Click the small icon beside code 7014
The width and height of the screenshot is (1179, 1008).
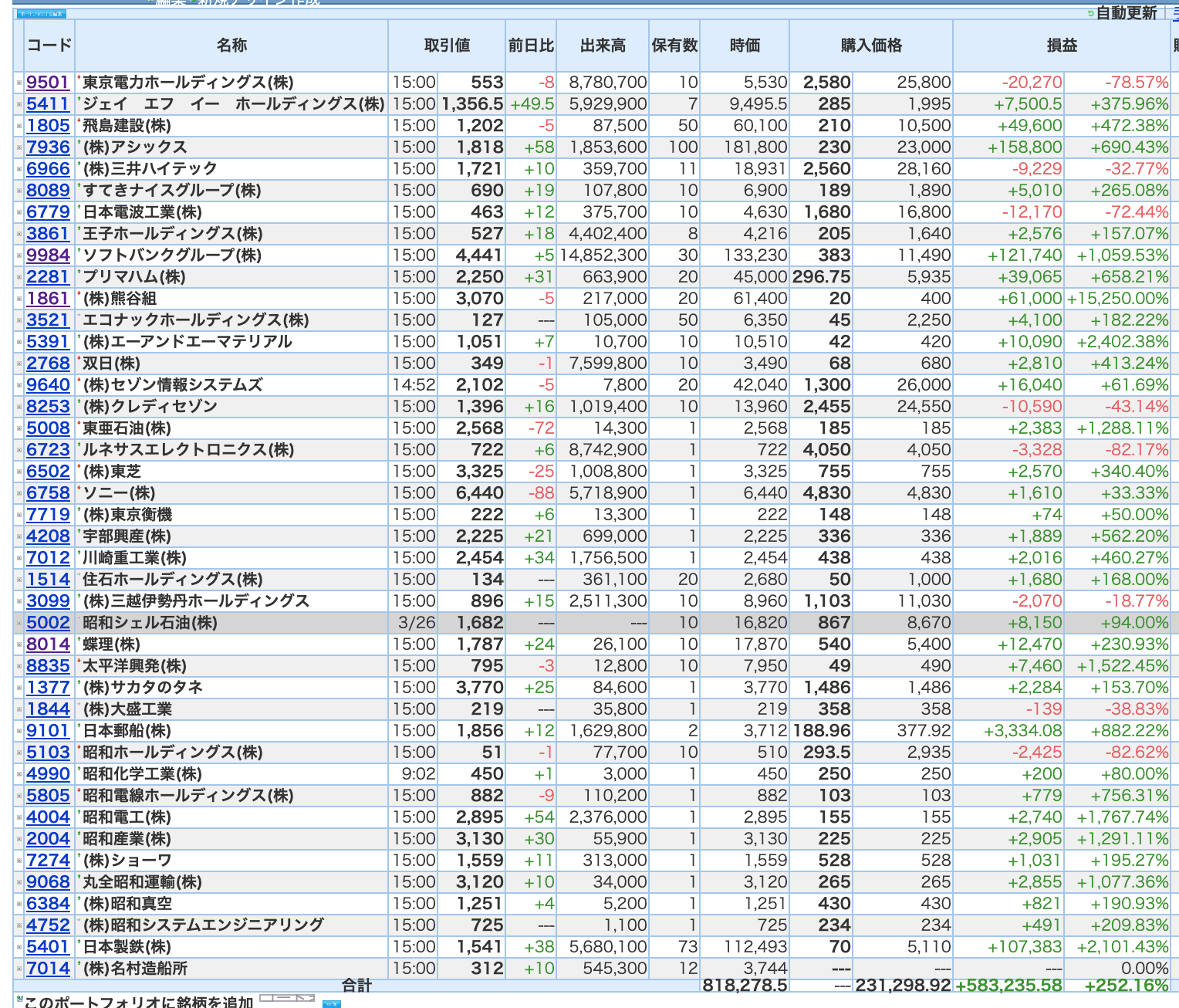click(19, 969)
